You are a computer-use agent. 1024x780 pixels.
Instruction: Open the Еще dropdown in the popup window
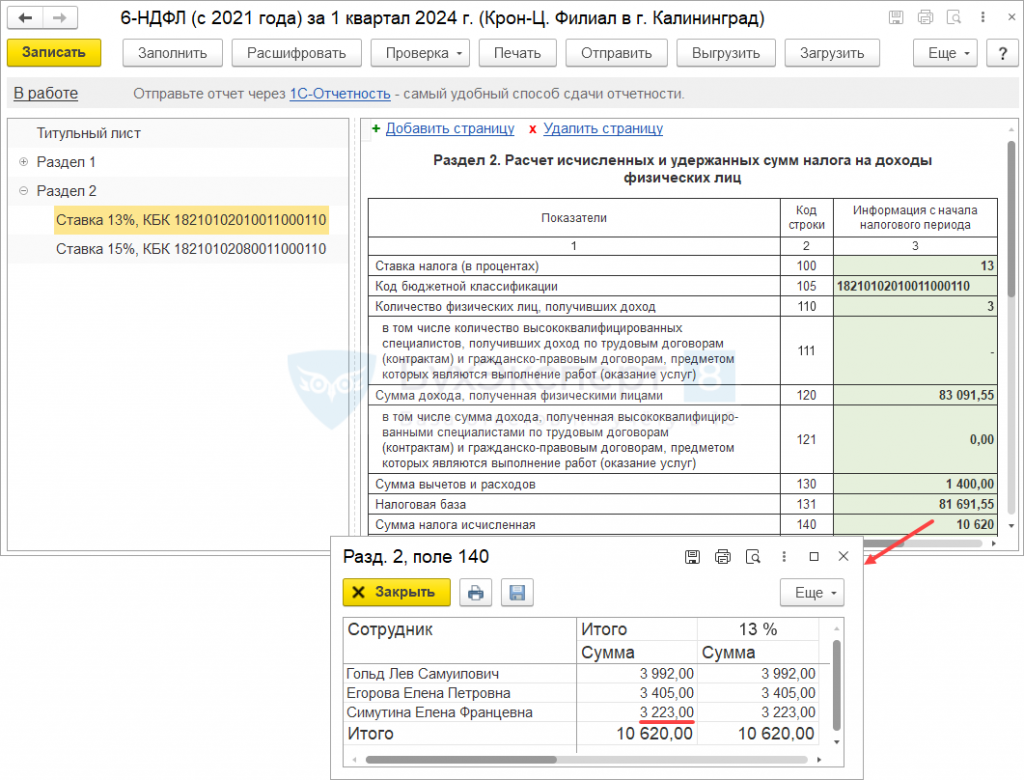812,592
